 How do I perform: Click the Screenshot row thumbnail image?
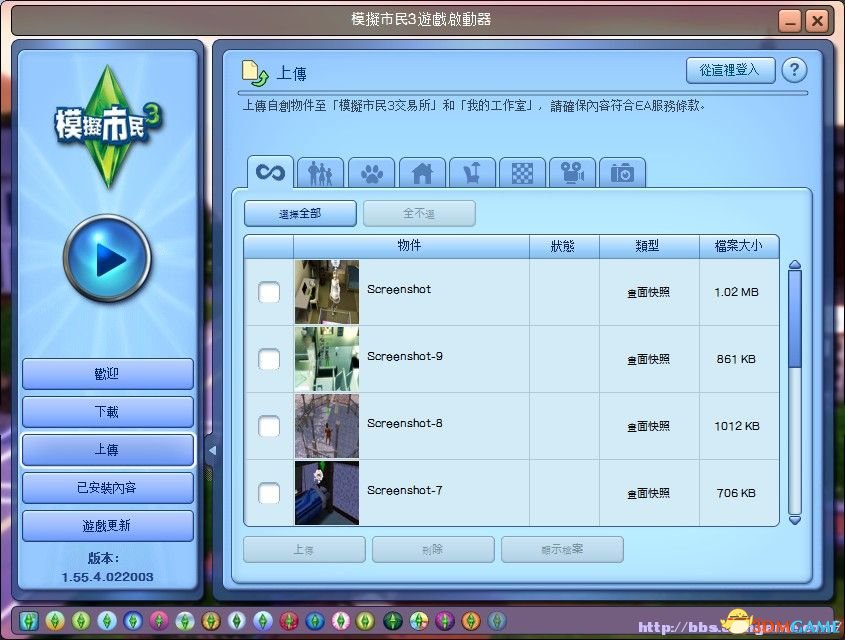327,292
